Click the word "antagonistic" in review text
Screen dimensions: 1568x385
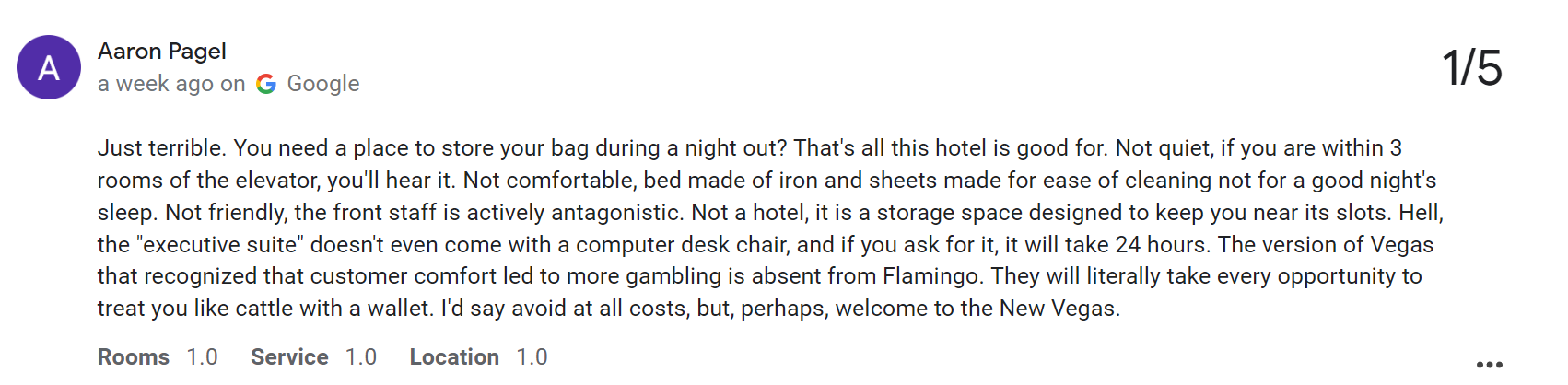(x=609, y=213)
